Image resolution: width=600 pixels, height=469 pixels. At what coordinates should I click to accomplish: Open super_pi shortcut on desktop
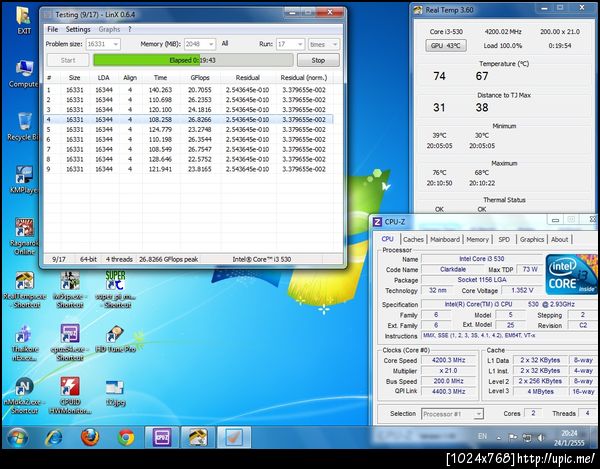[116, 290]
